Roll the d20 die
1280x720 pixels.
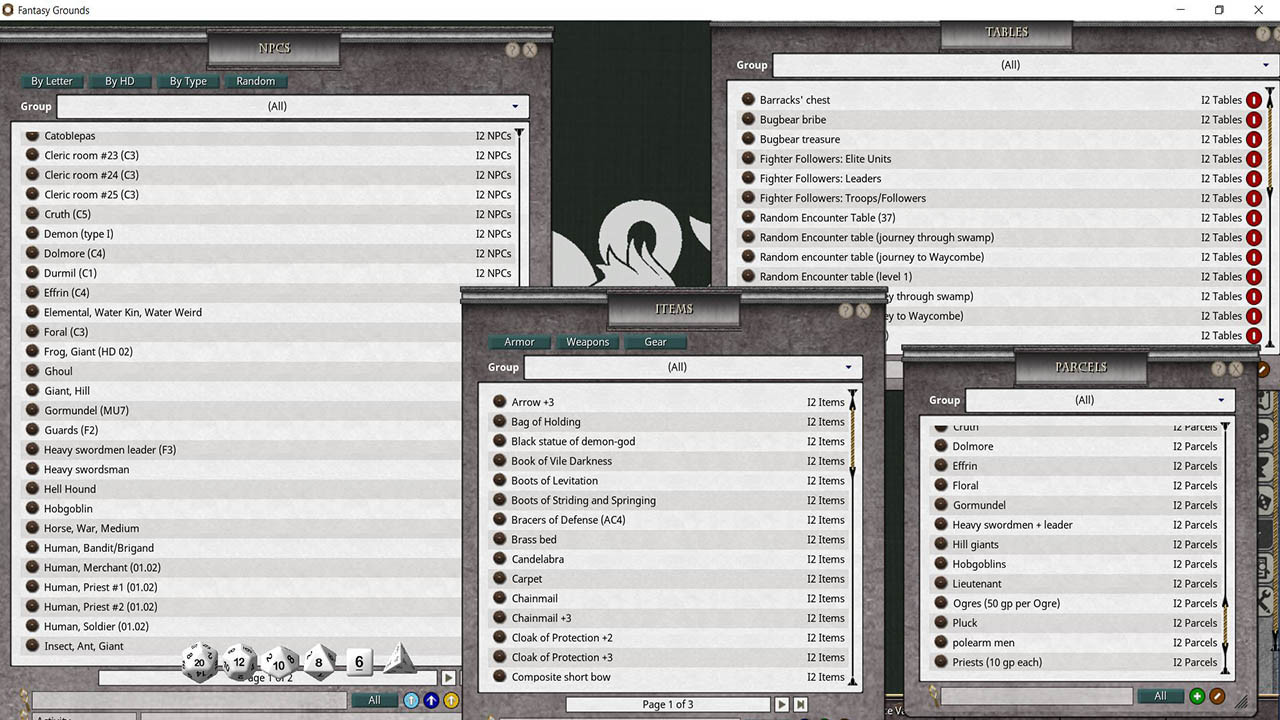click(199, 662)
